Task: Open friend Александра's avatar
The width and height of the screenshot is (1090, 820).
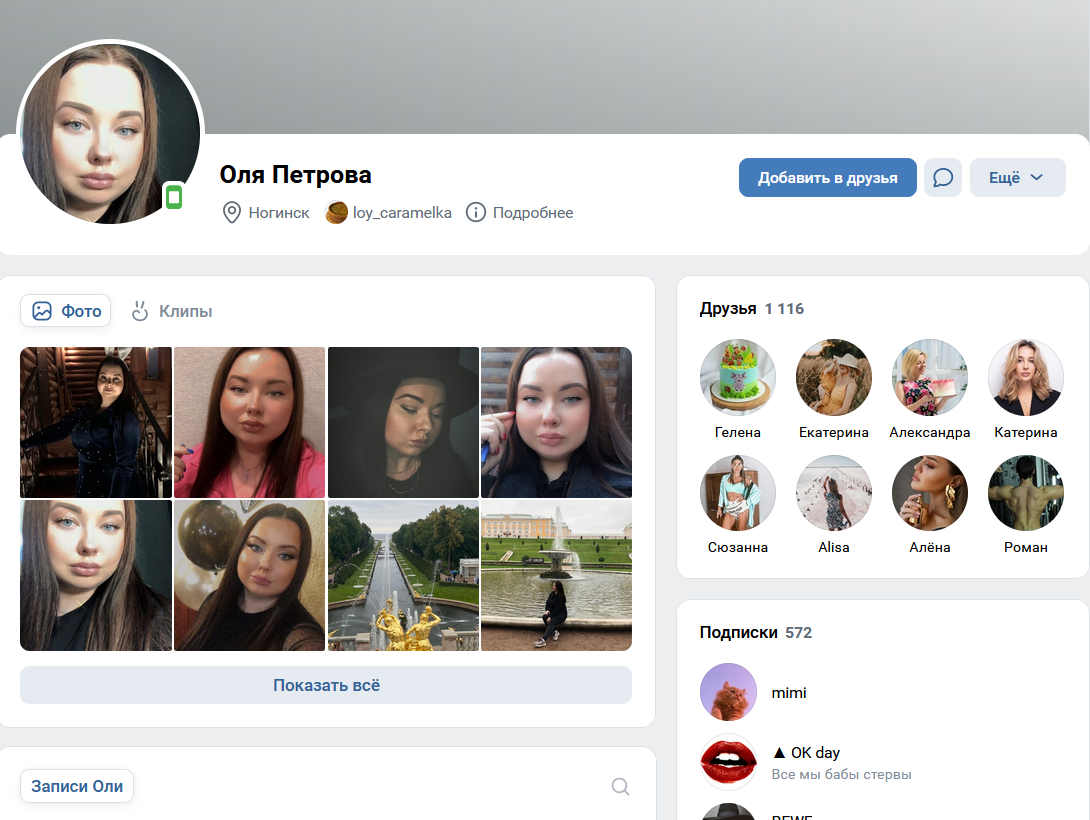Action: coord(929,377)
